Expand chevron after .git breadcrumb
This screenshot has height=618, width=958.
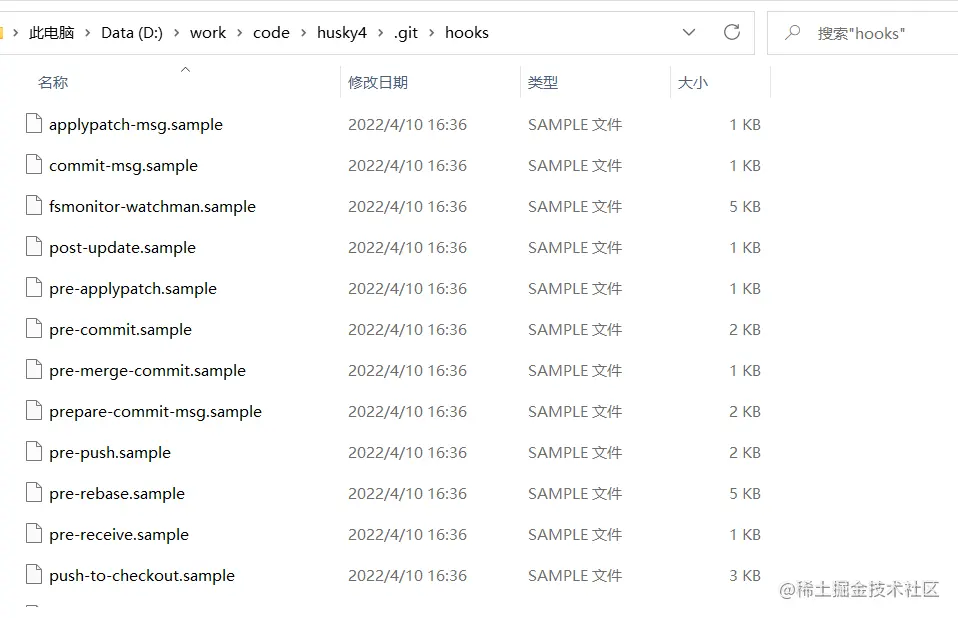tap(431, 33)
